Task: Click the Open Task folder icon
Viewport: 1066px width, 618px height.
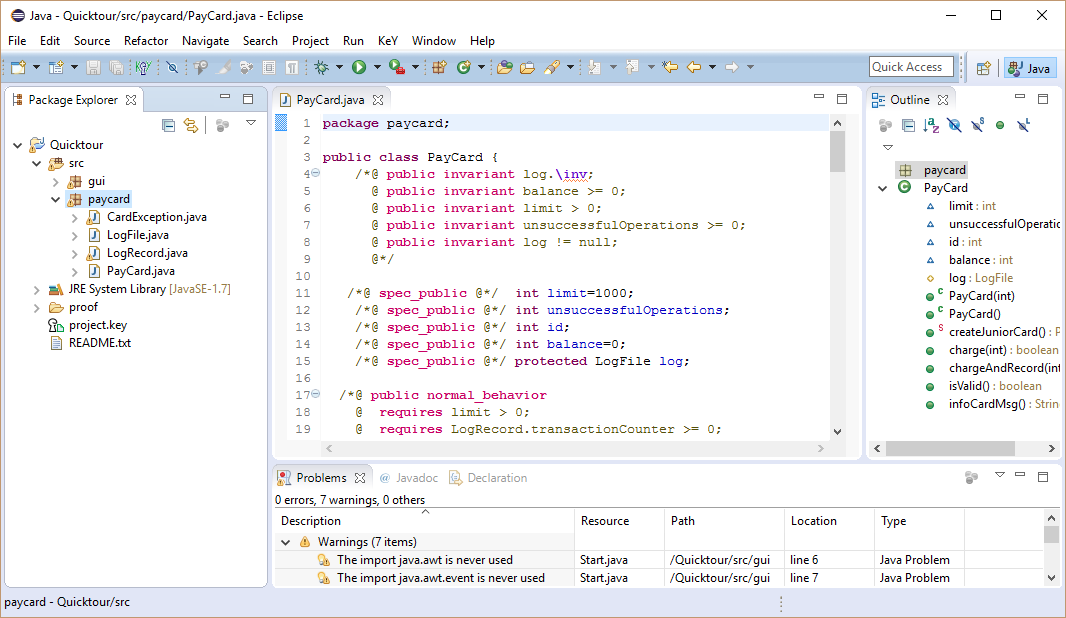Action: (x=527, y=67)
